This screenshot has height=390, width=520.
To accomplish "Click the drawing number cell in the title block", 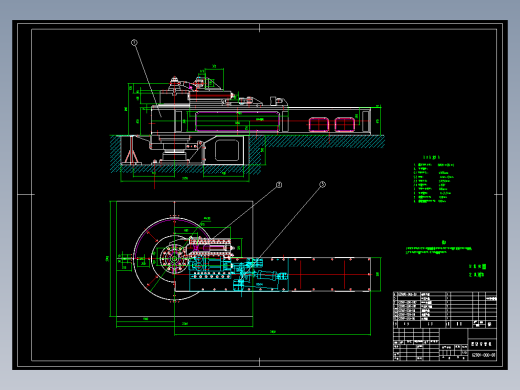I will (x=483, y=355).
